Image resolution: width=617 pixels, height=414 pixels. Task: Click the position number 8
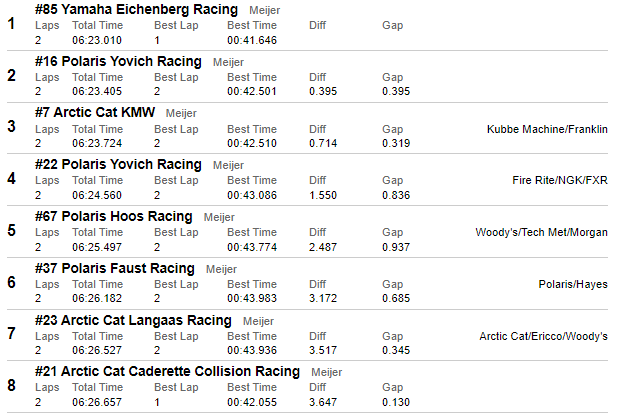(11, 386)
